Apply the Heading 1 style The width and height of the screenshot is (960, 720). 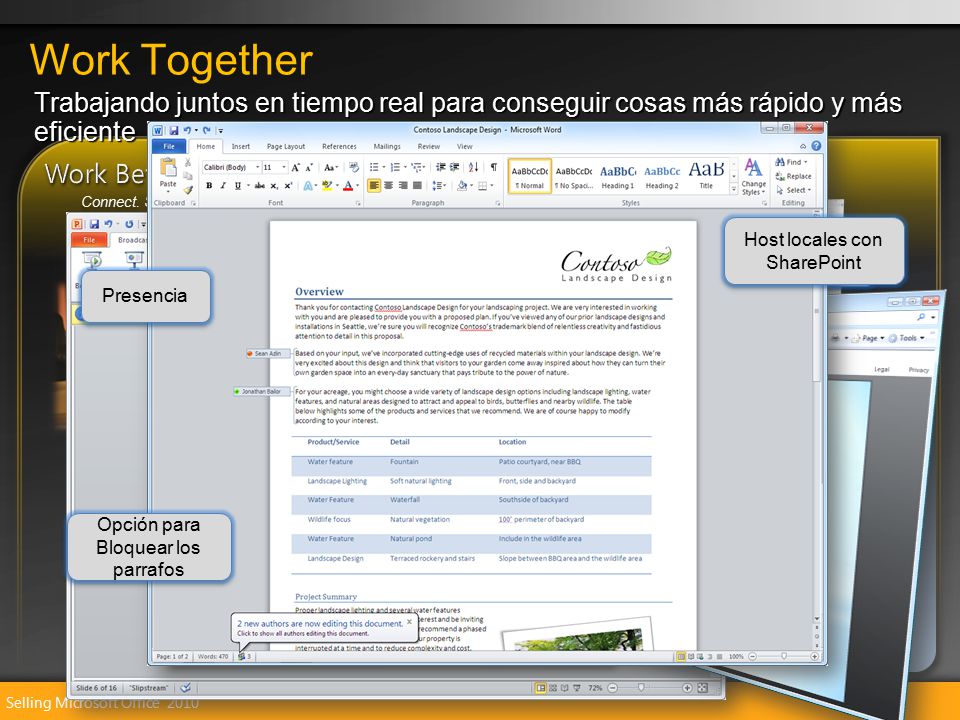(618, 176)
